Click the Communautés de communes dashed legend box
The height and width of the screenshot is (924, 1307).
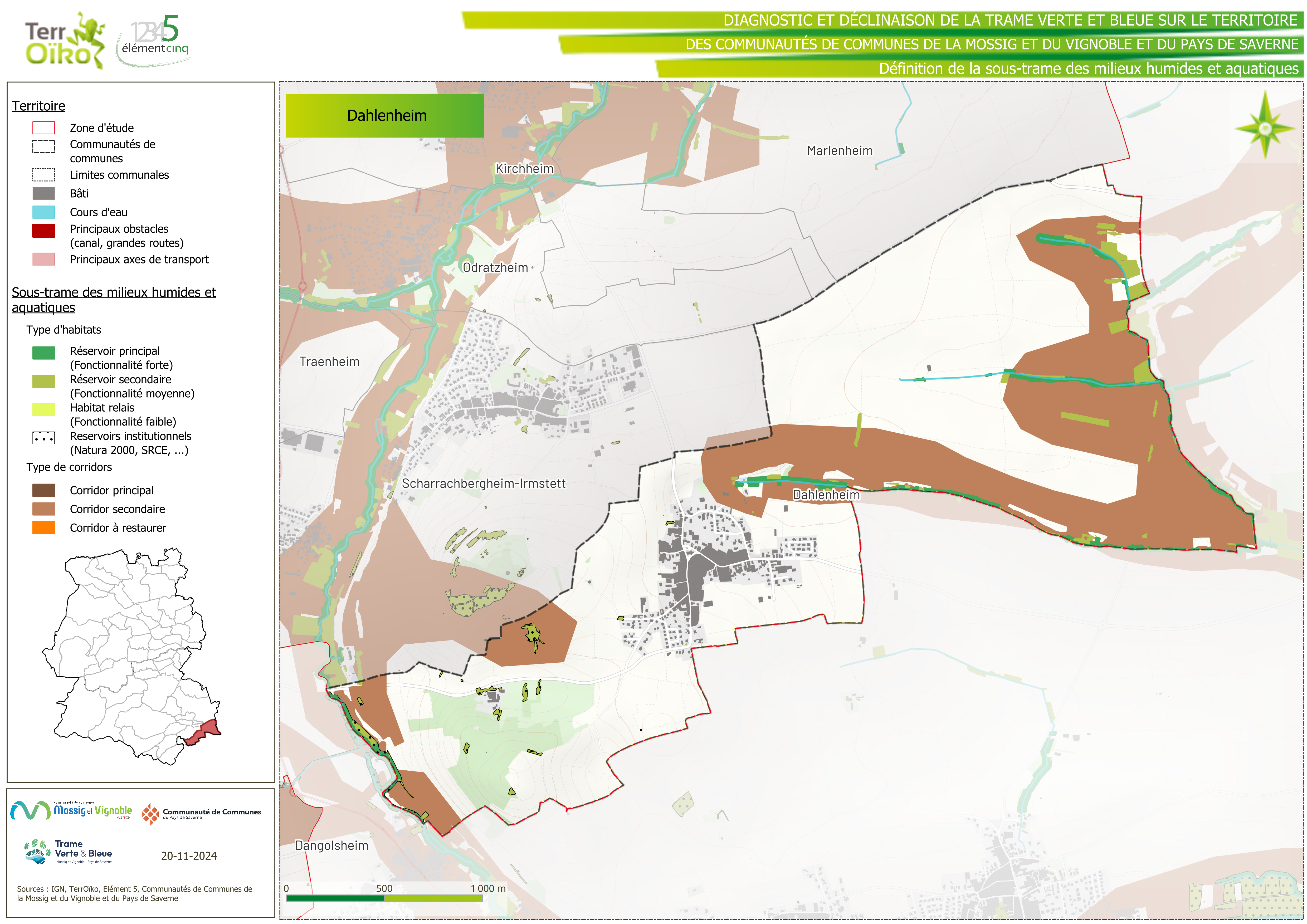[44, 146]
